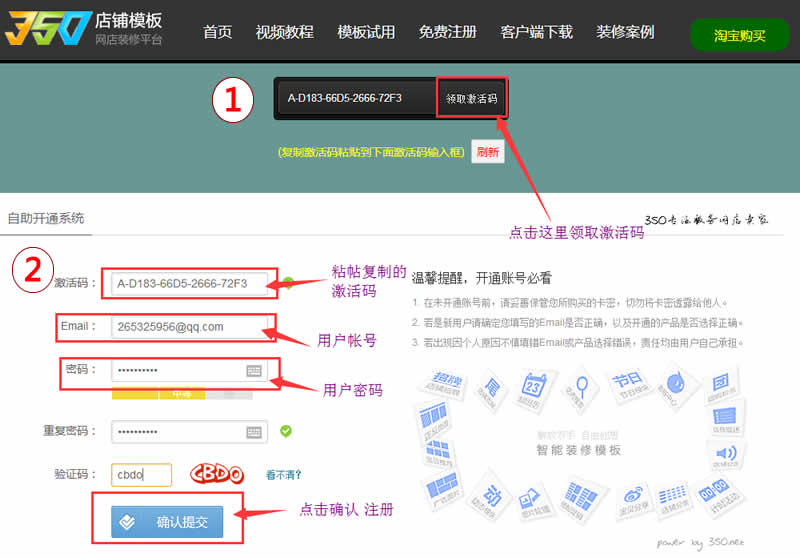Open the virtual keyboard in 密码 field
The height and width of the screenshot is (558, 800).
(254, 371)
